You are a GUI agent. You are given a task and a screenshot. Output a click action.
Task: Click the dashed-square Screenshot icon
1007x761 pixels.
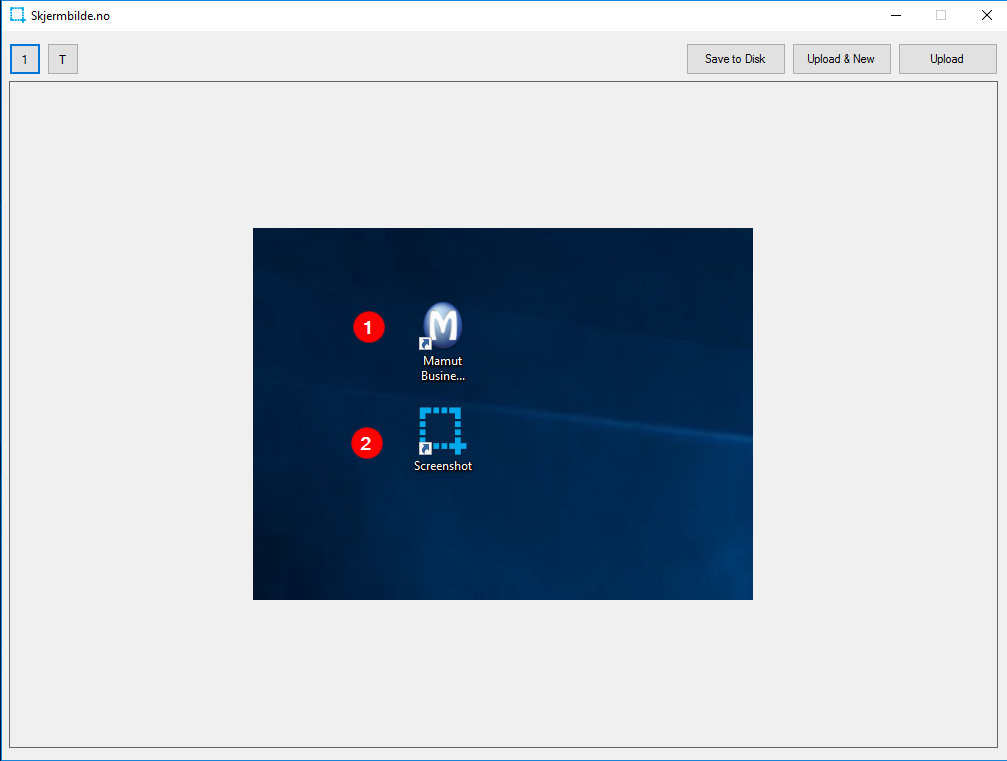[x=442, y=430]
